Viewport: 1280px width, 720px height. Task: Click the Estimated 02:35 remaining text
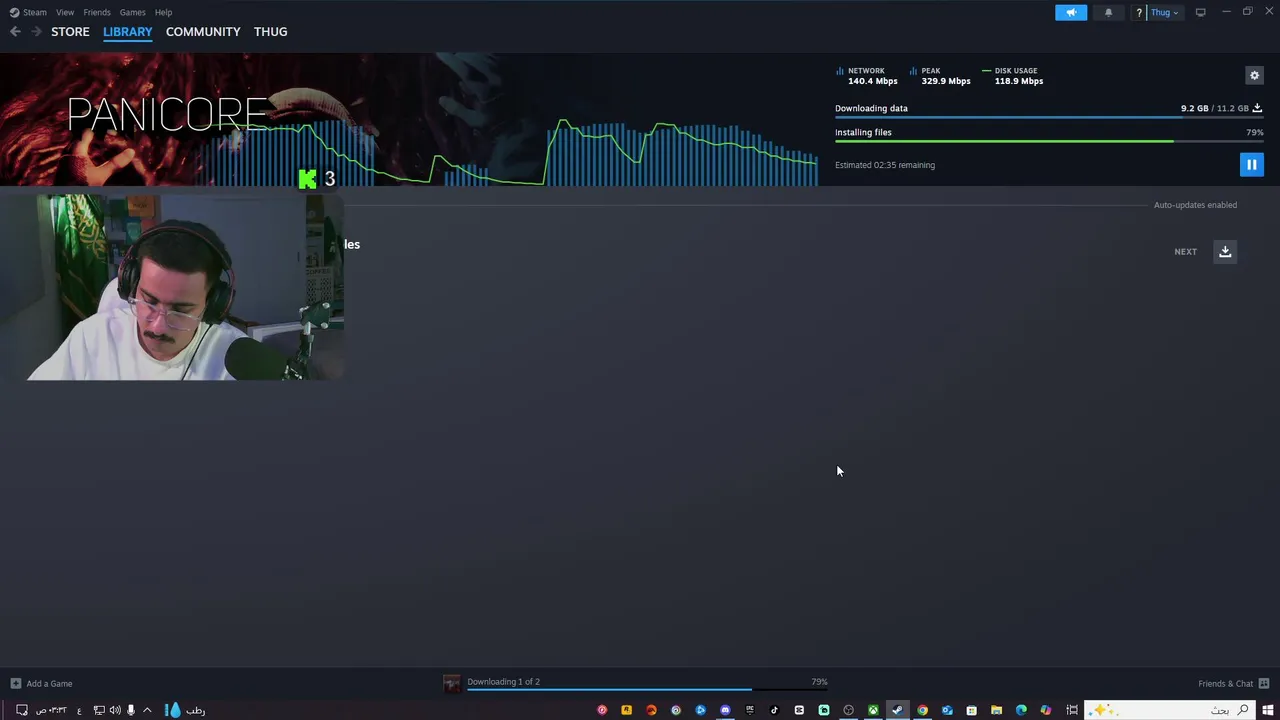[x=885, y=165]
